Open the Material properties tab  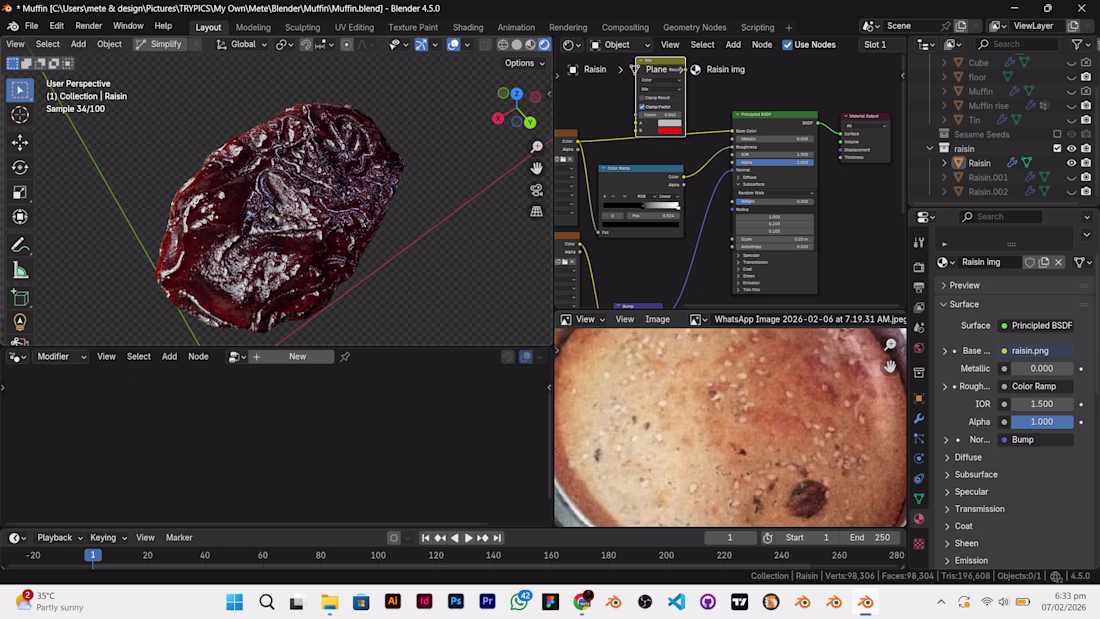point(919,519)
